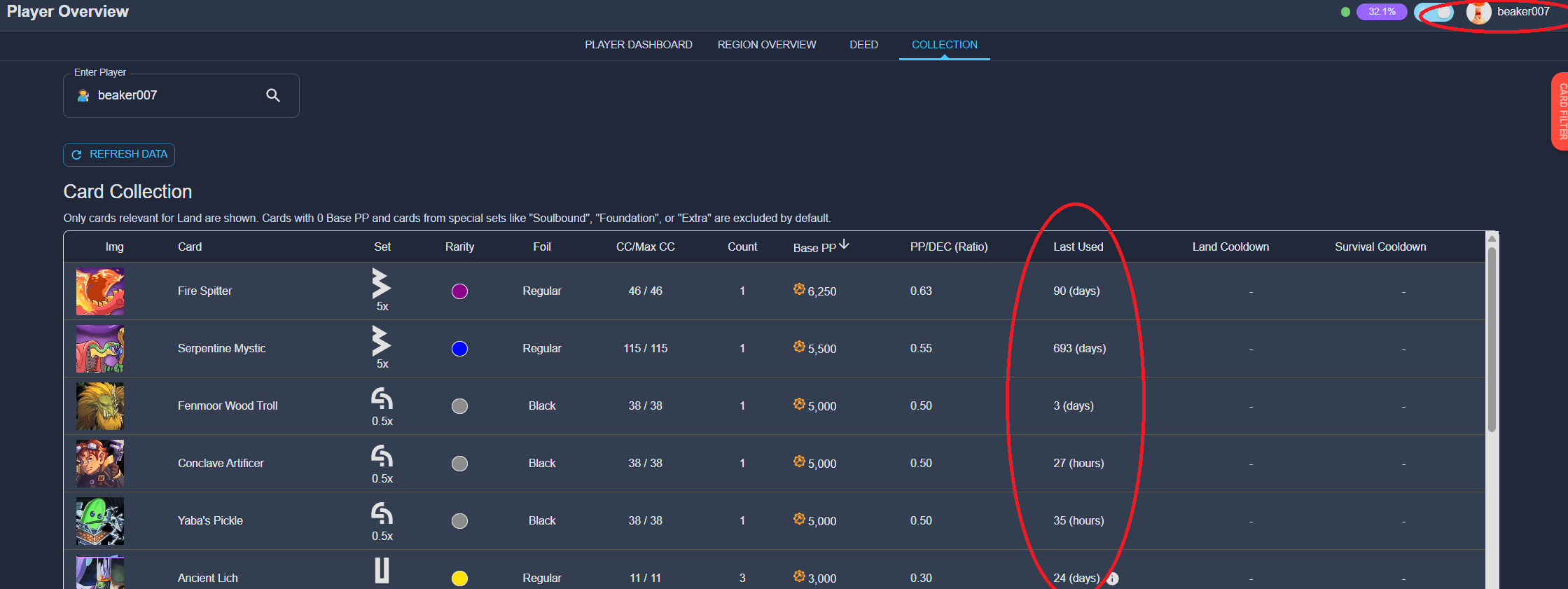
Task: Go to the Deed tab
Action: (x=863, y=45)
